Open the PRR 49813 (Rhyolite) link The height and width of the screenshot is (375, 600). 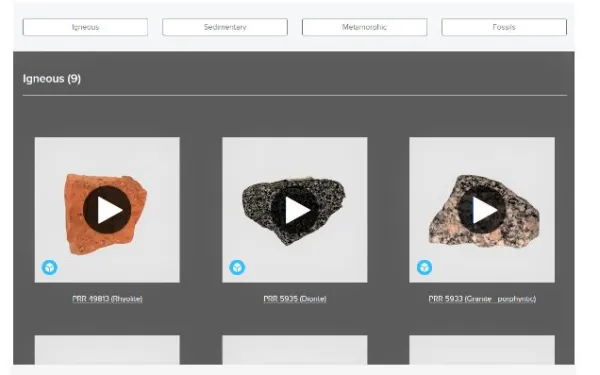[x=107, y=299]
